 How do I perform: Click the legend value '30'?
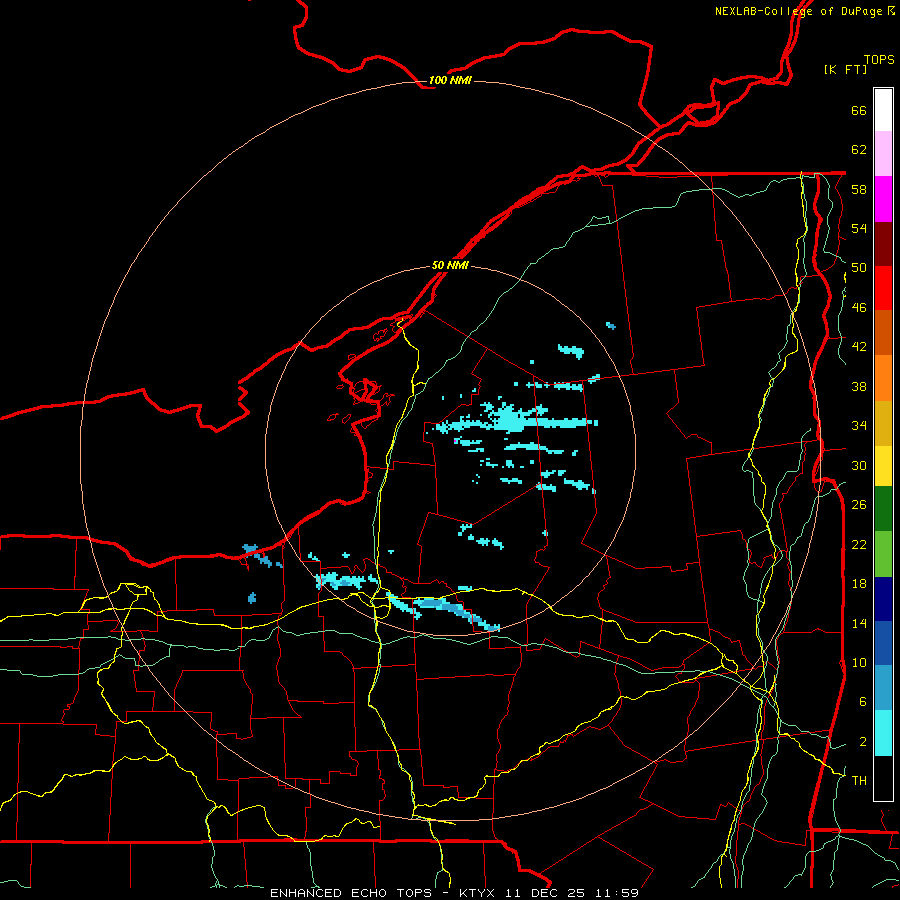coord(859,465)
